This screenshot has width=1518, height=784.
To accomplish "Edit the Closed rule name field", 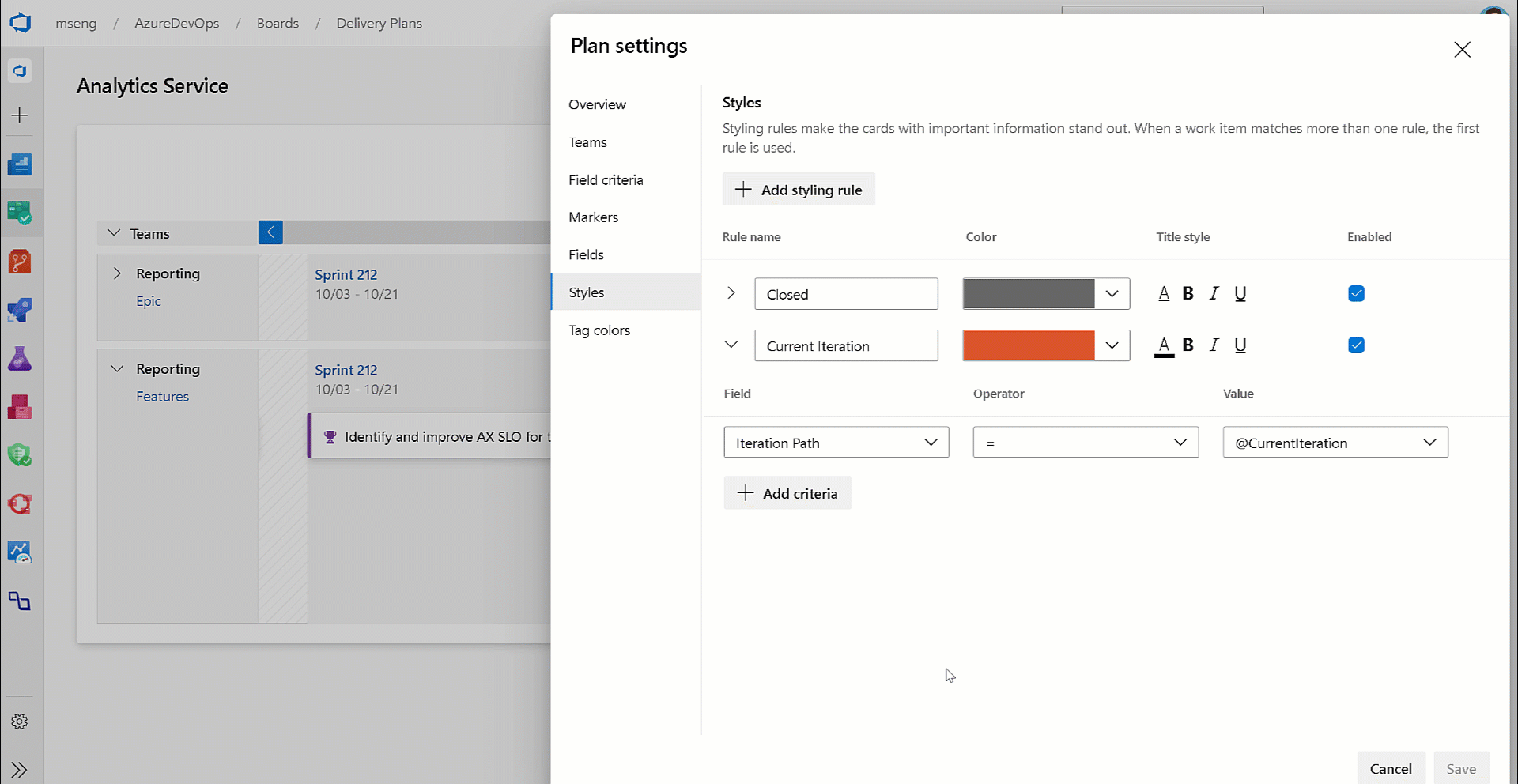I will click(x=846, y=294).
